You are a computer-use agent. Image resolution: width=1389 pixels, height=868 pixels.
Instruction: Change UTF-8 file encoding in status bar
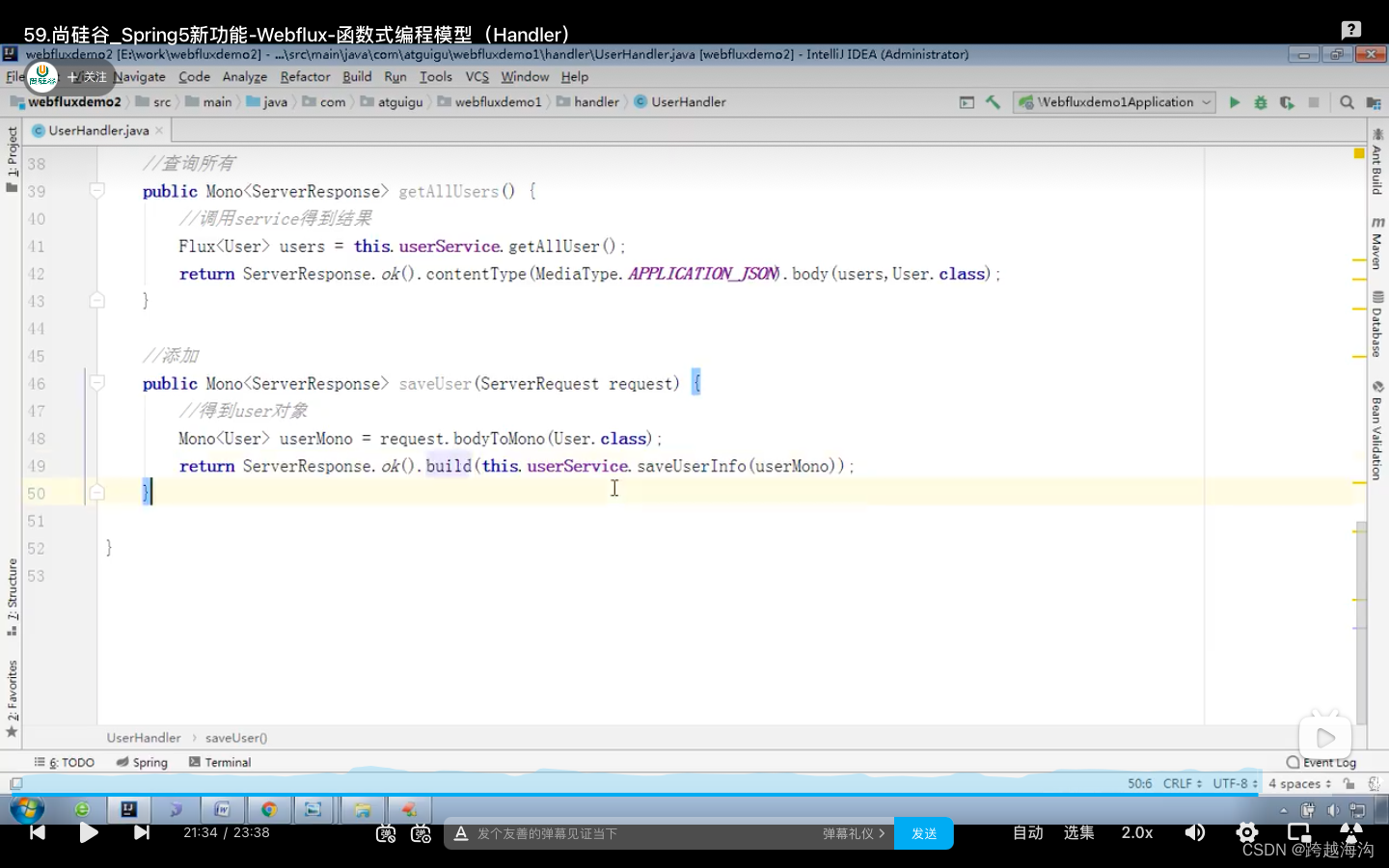(1236, 784)
